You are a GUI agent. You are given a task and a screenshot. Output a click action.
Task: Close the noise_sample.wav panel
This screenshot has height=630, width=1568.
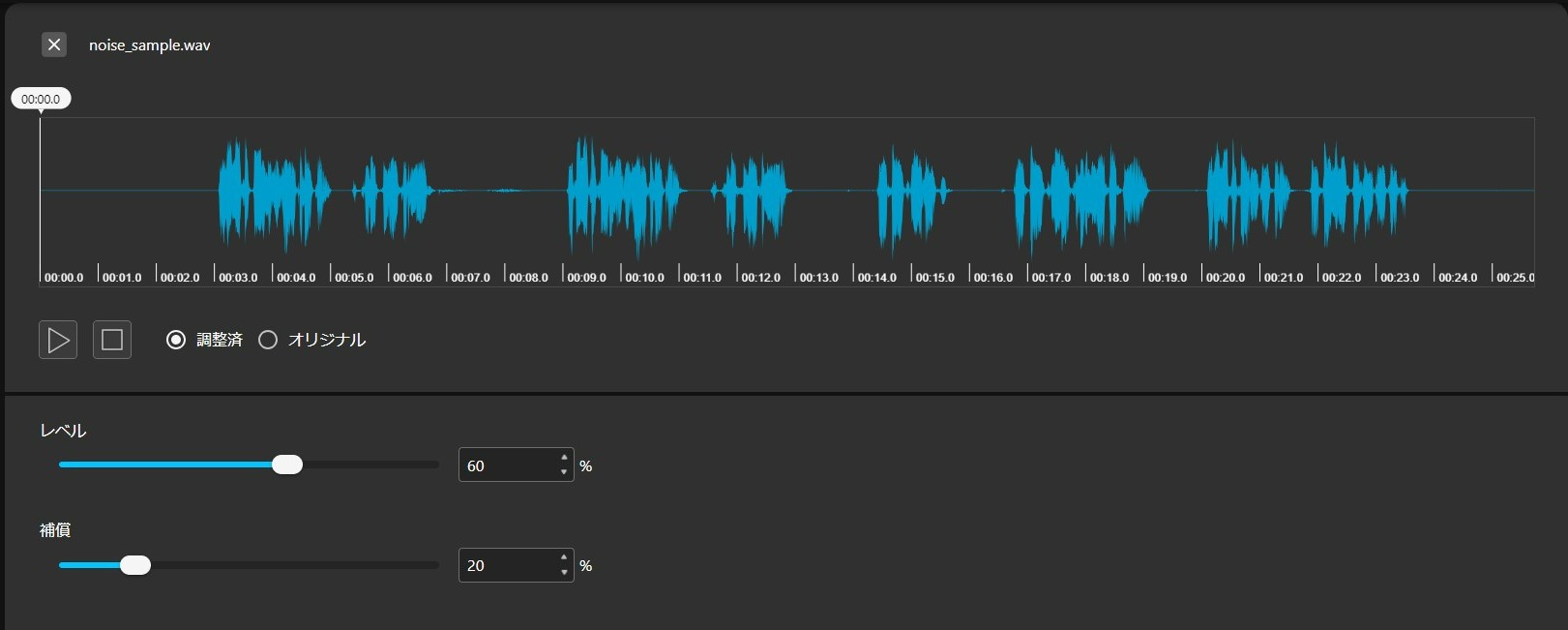(54, 45)
